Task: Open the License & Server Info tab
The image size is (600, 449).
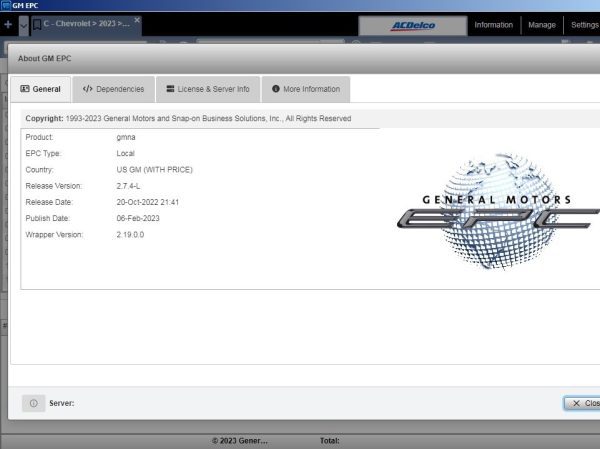Action: [208, 89]
